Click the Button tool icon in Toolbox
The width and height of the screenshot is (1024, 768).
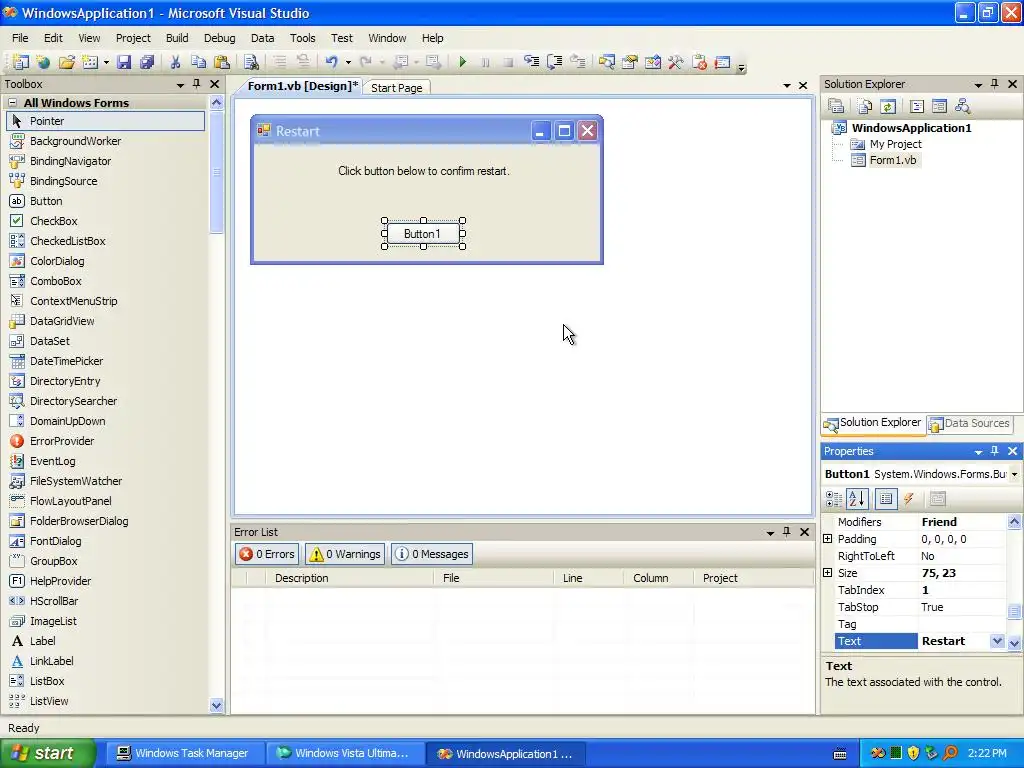(17, 201)
